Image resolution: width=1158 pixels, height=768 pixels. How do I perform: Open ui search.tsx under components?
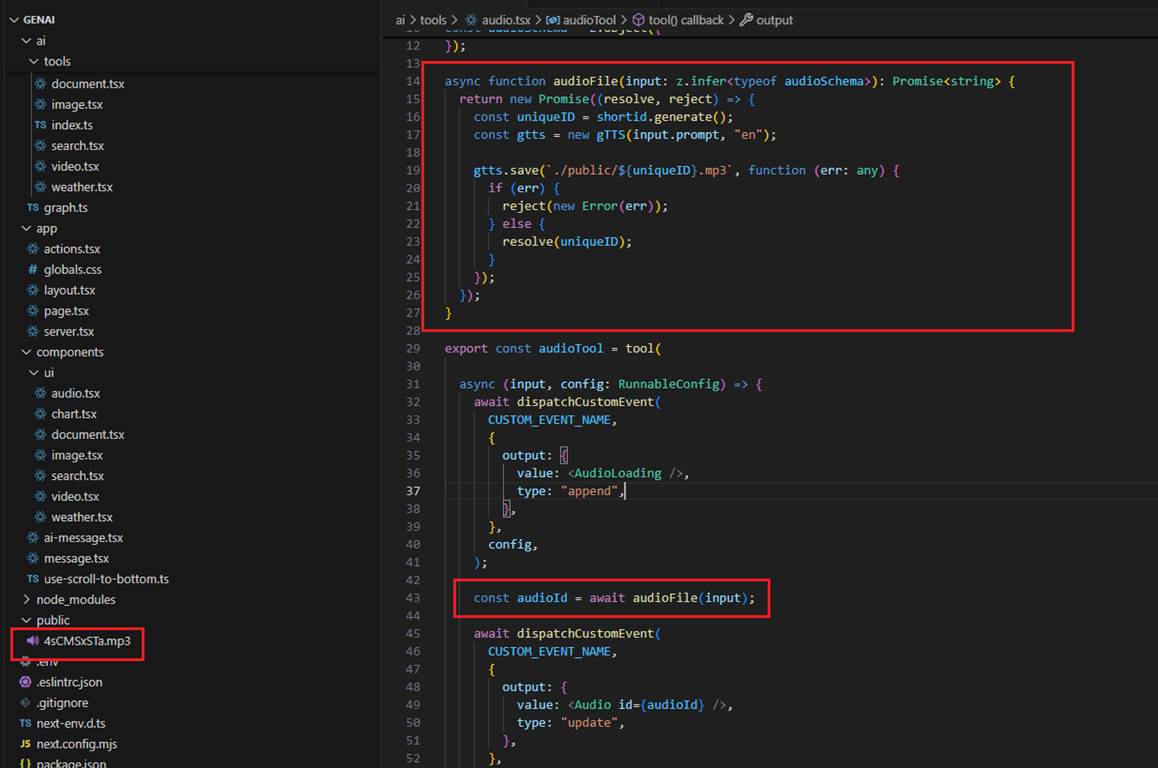pos(78,476)
